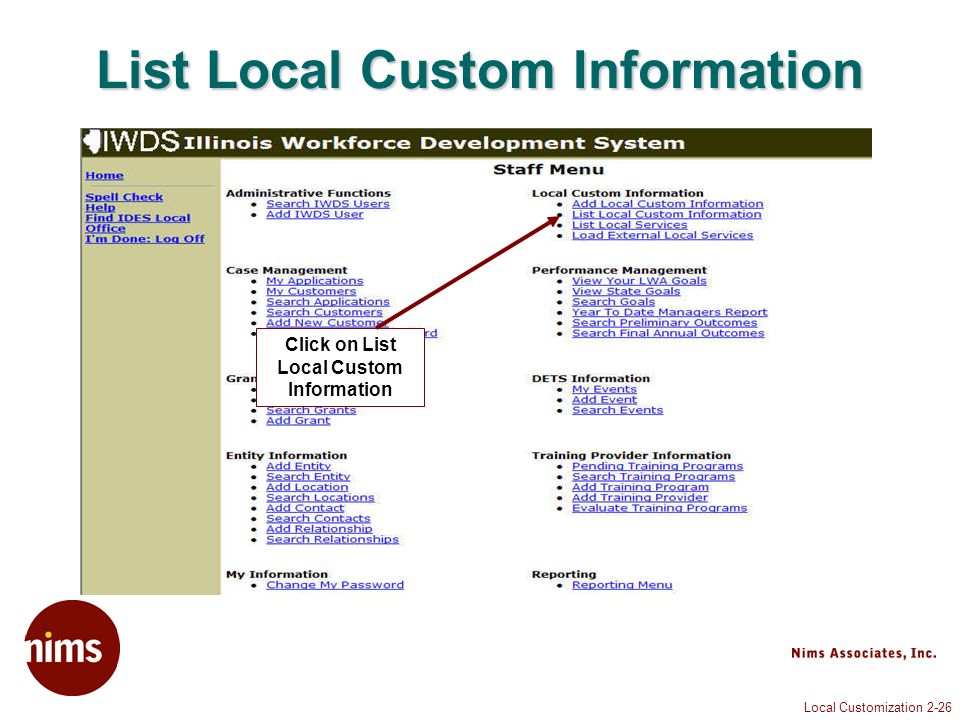Click List Local Custom Information link

(x=667, y=214)
